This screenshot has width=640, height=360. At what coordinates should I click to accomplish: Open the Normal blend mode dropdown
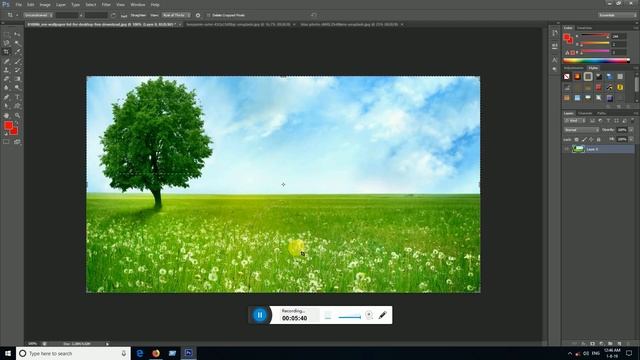[581, 130]
